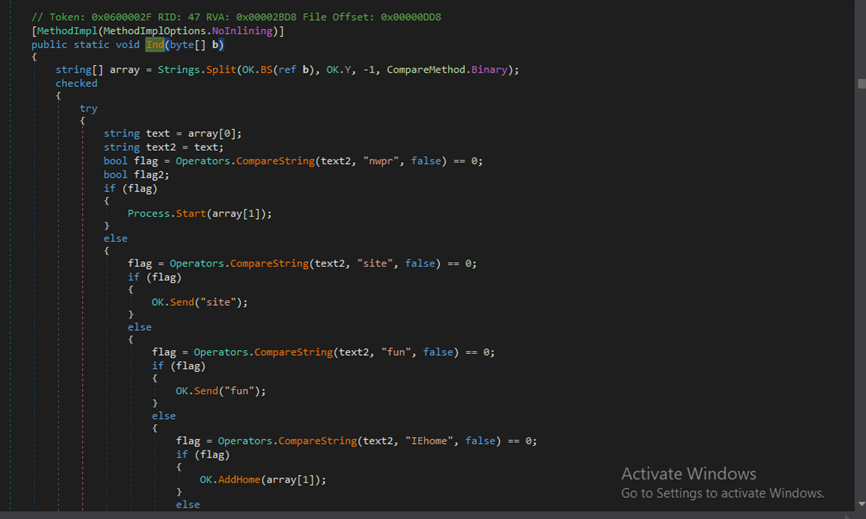
Task: Click the 'string text = array[0];' line
Action: pyautogui.click(x=172, y=134)
